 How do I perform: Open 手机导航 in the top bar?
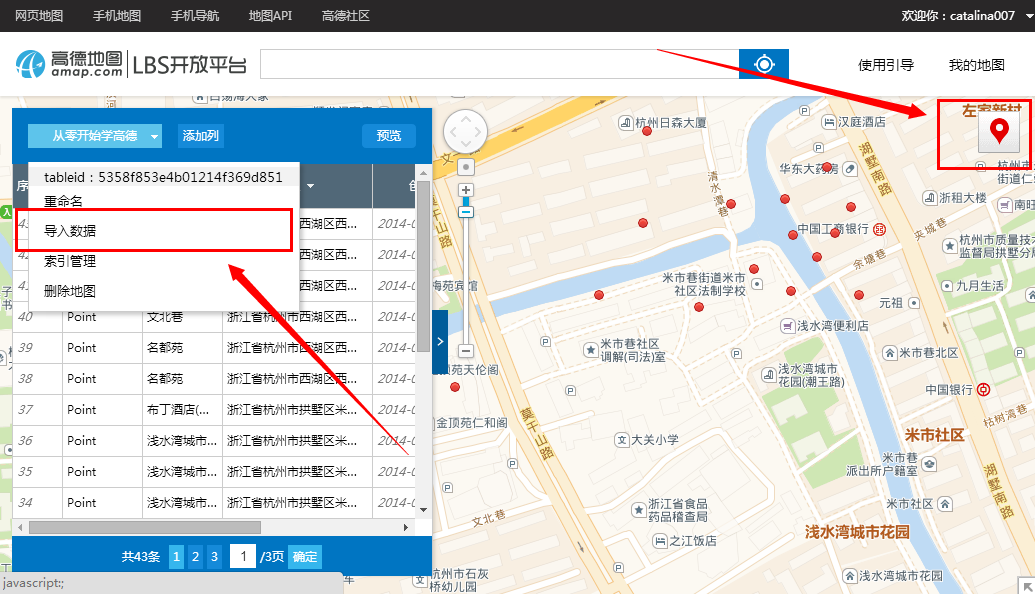195,16
